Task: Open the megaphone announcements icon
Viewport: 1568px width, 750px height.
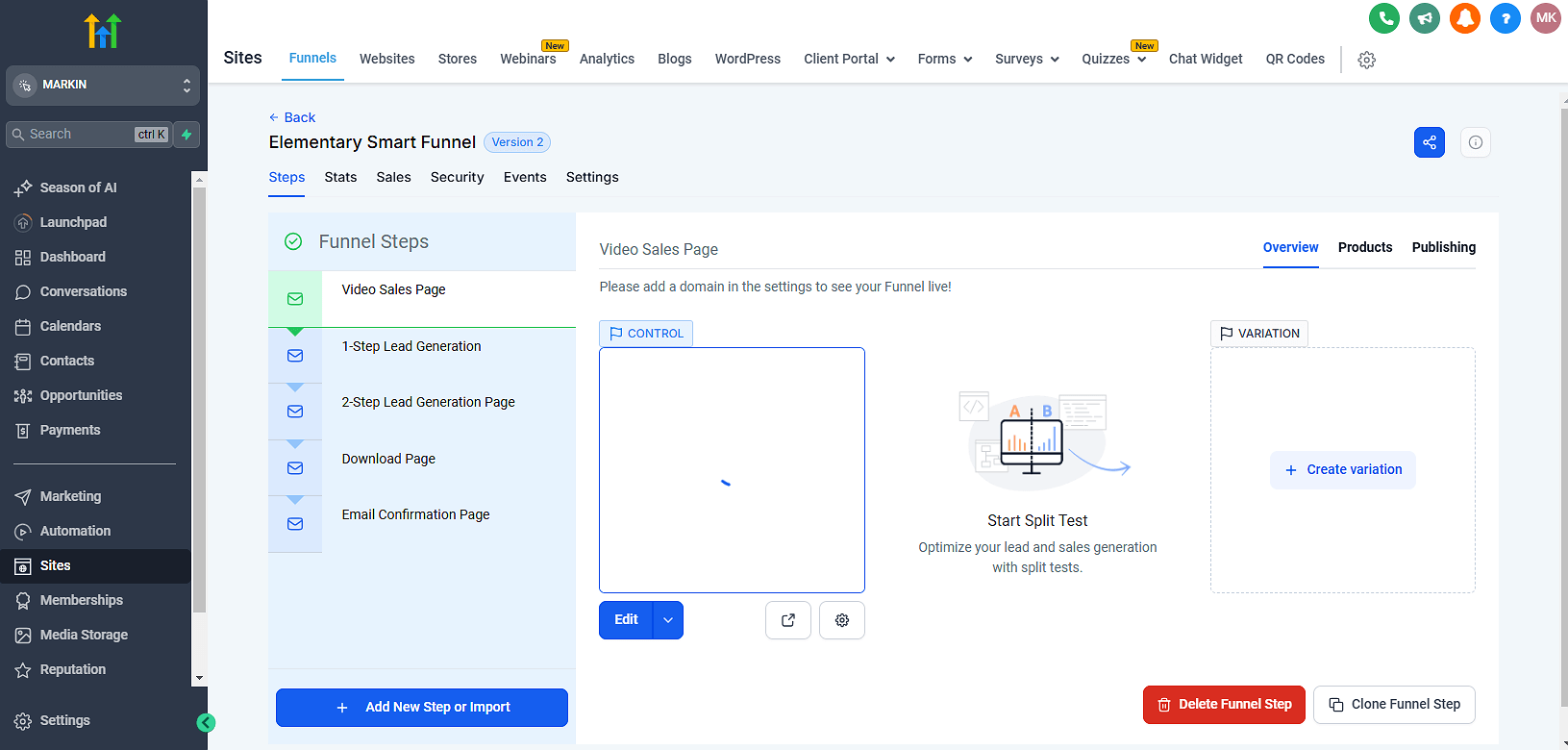Action: 1425,17
